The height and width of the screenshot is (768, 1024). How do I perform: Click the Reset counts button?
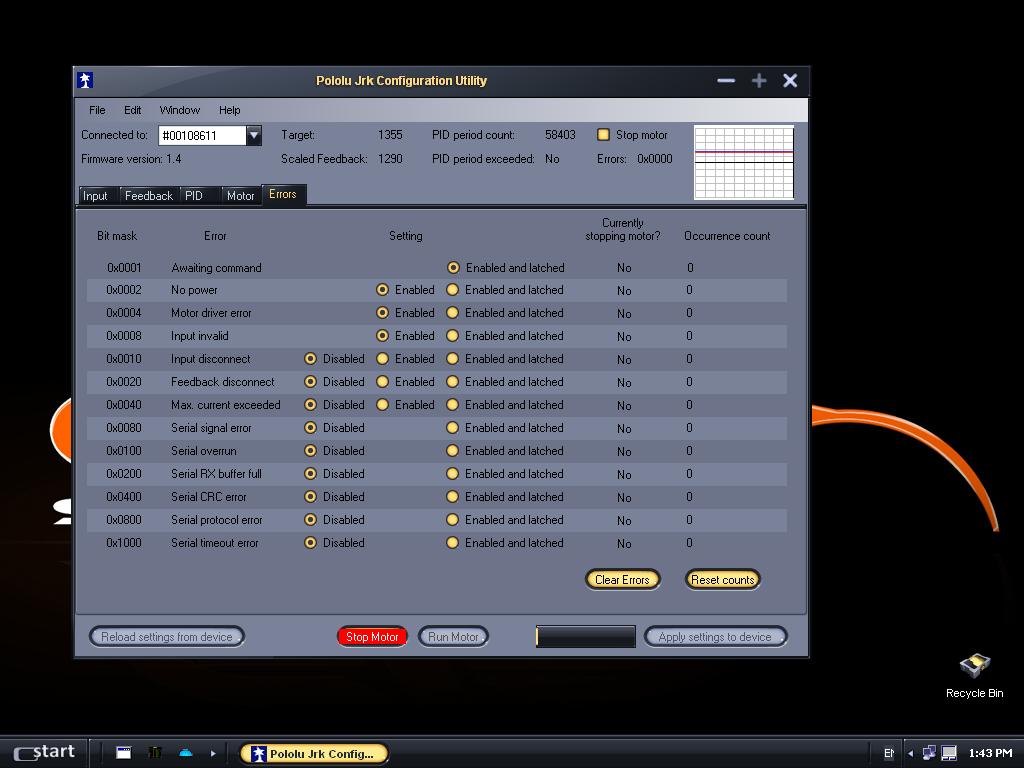coord(722,579)
